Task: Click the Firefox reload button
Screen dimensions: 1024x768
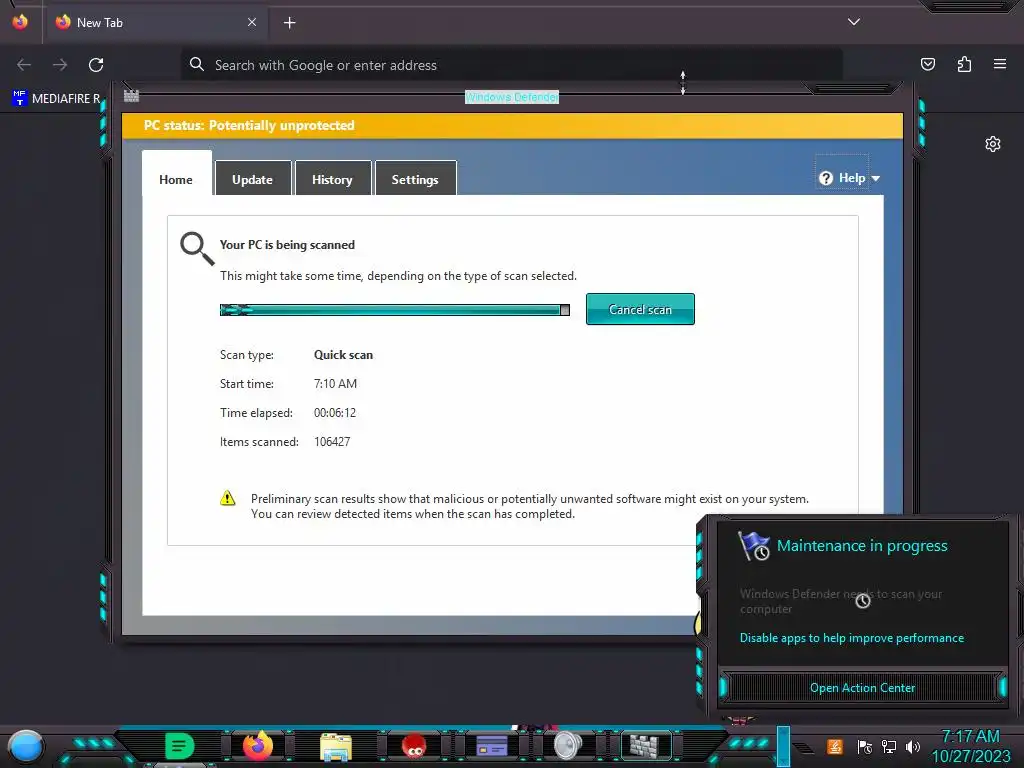Action: pos(96,65)
